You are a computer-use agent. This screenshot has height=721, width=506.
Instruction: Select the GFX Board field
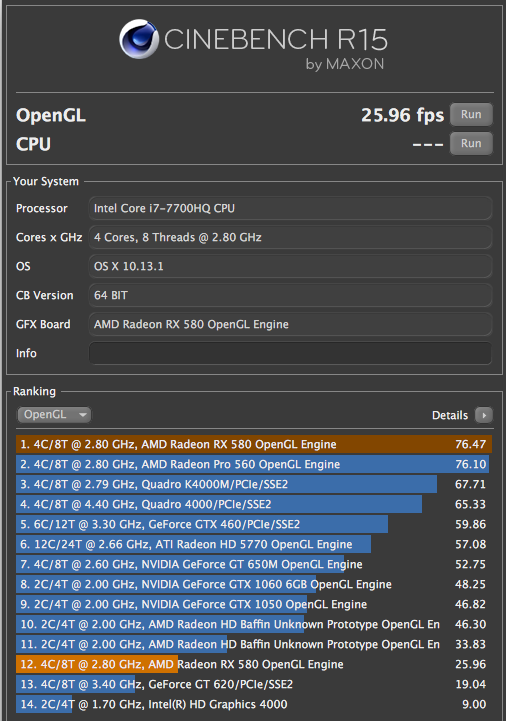click(290, 324)
